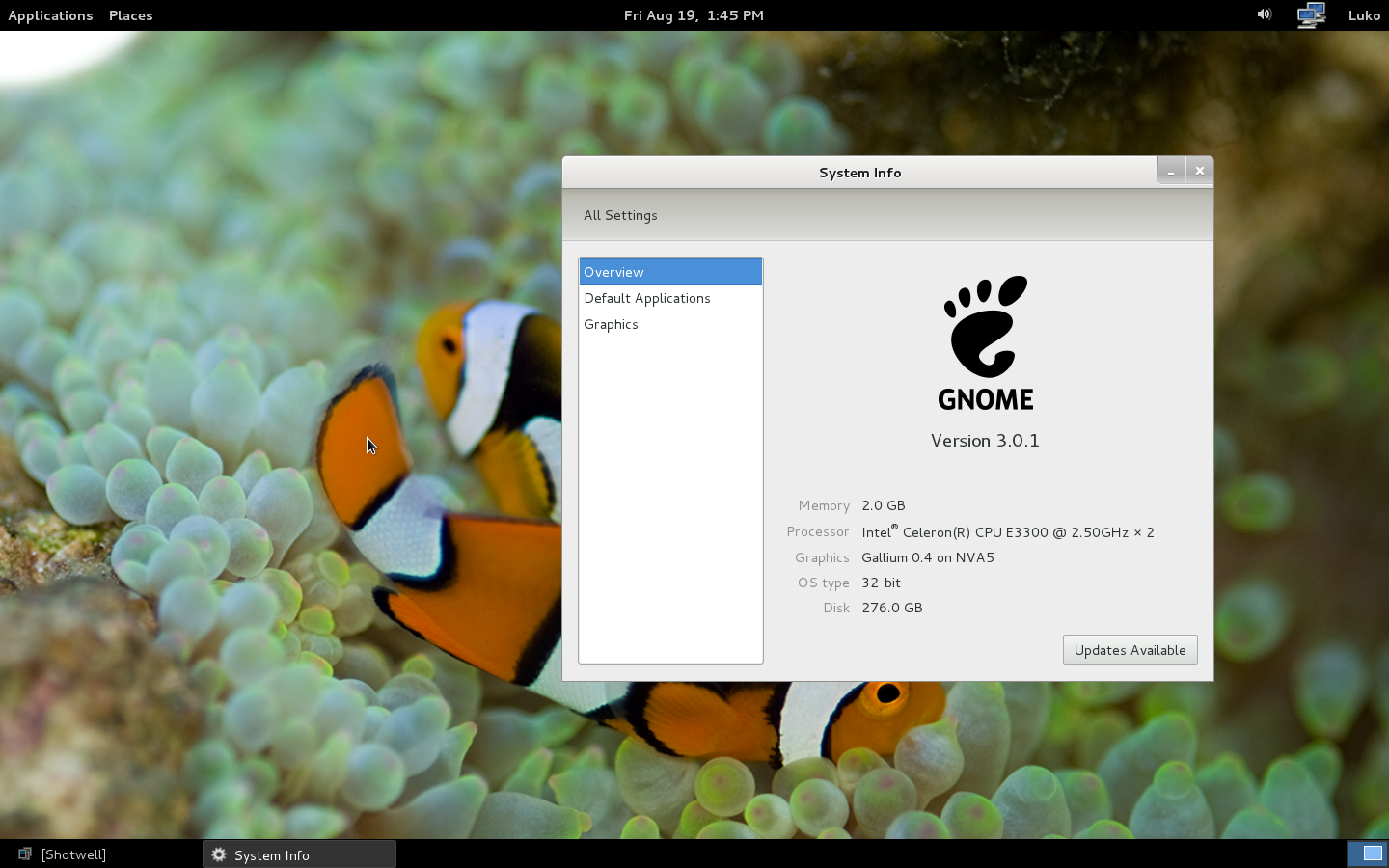Close the System Info window
The image size is (1389, 868).
click(x=1199, y=171)
